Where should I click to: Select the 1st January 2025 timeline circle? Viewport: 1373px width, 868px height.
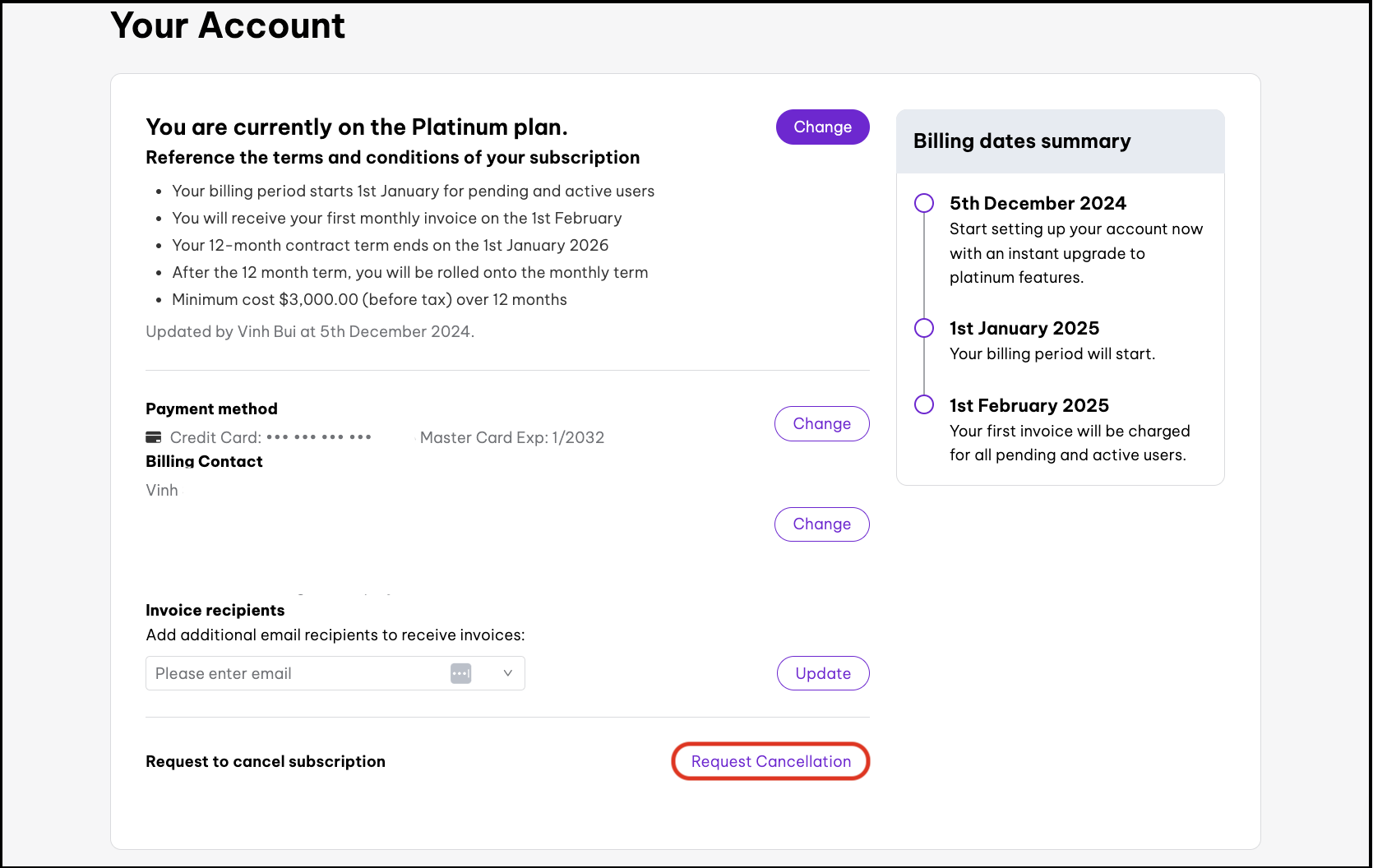click(x=924, y=328)
